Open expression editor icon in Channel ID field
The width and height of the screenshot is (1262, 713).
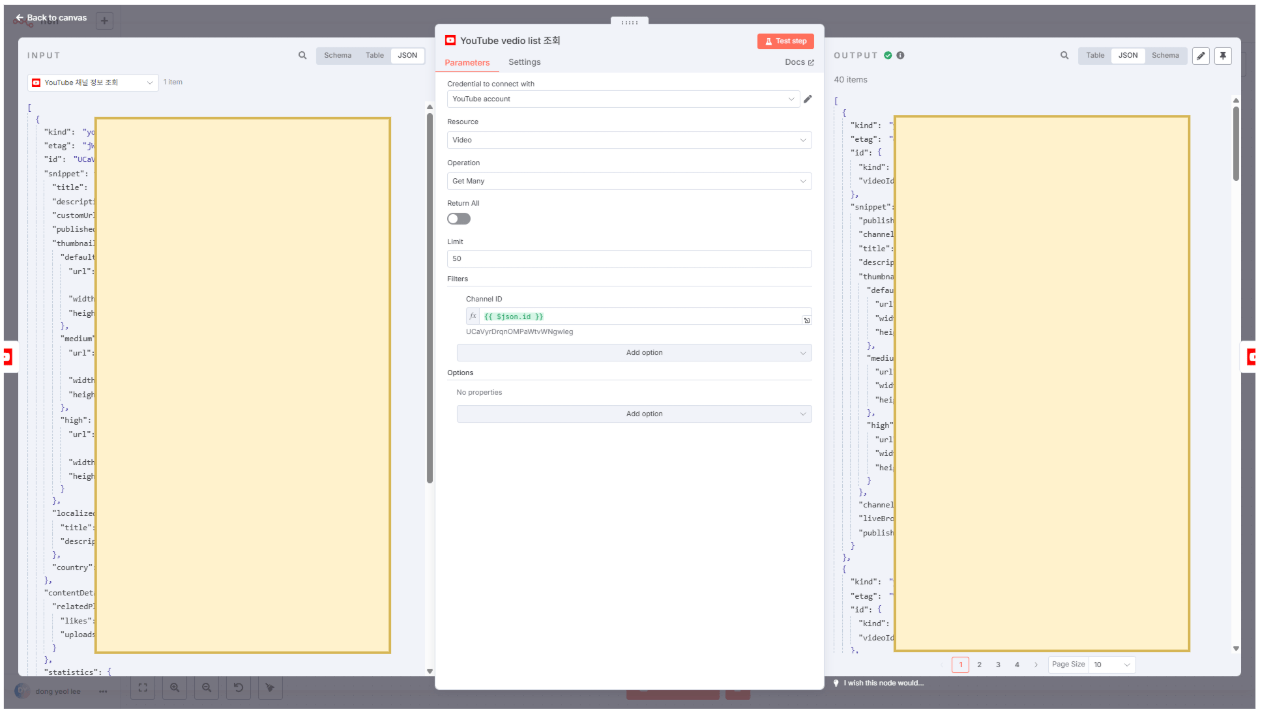click(805, 320)
